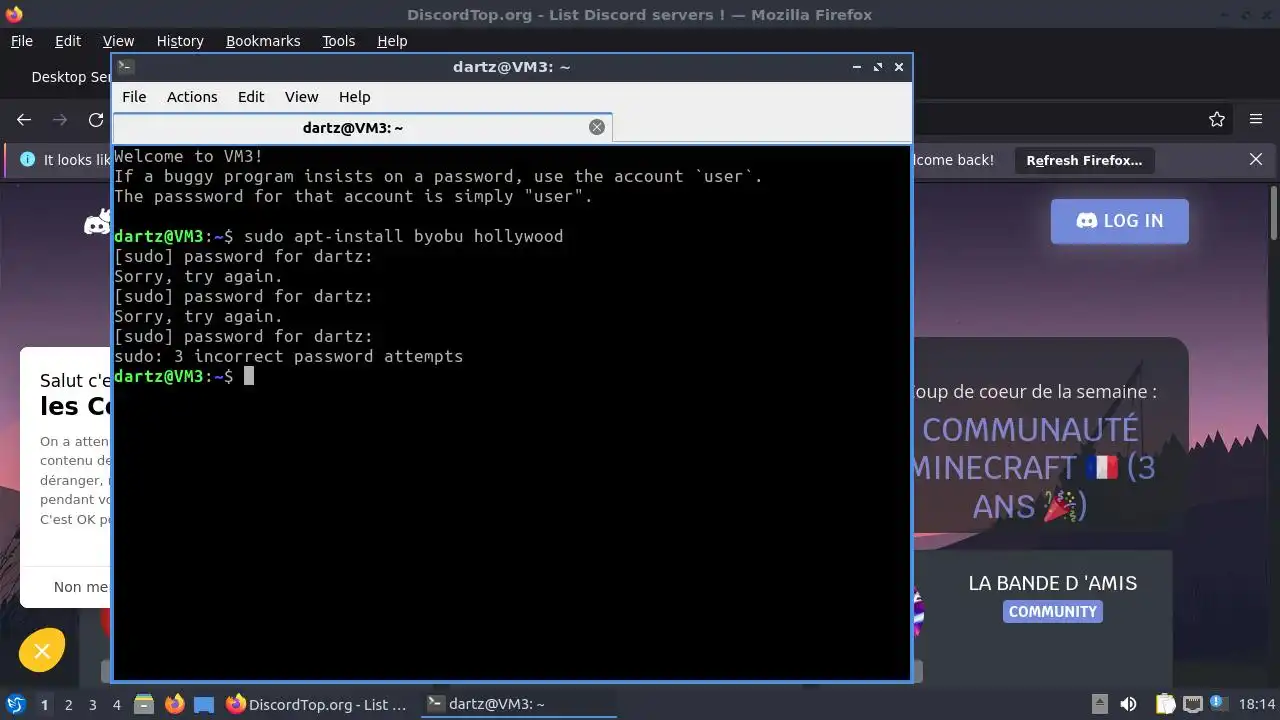Close the dartz@VM3 terminal tab

pos(597,127)
